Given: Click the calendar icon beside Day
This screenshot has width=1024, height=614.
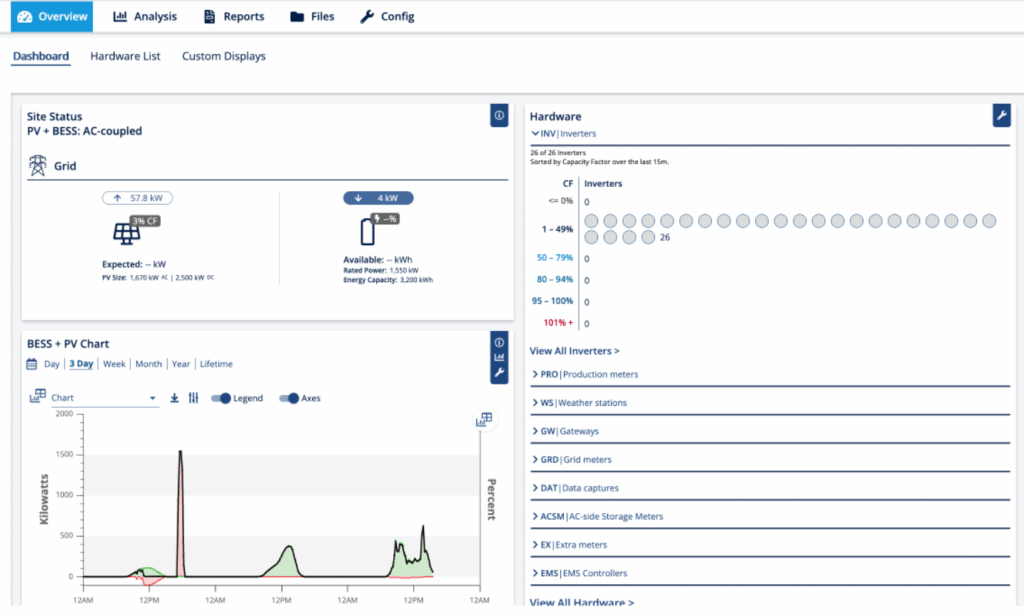Looking at the screenshot, I should click(34, 364).
